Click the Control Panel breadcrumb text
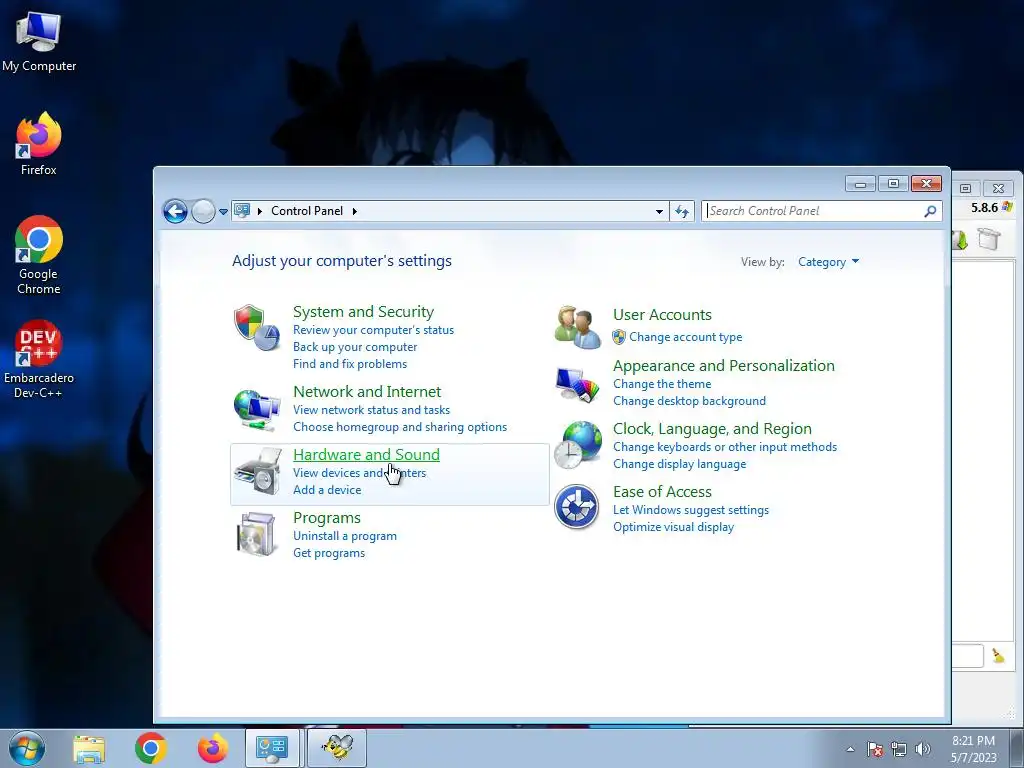Image resolution: width=1024 pixels, height=768 pixels. [307, 211]
